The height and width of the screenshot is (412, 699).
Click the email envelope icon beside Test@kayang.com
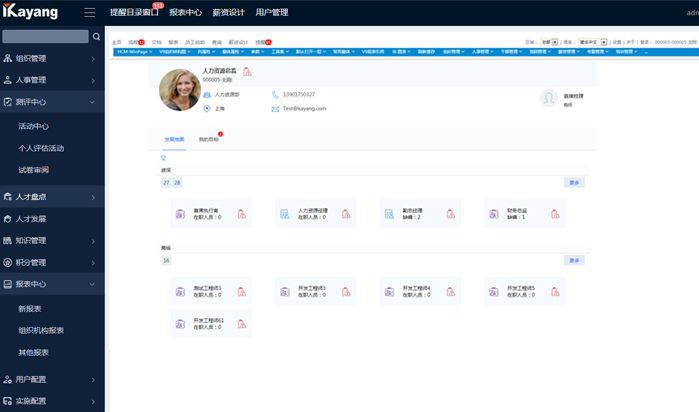point(275,108)
